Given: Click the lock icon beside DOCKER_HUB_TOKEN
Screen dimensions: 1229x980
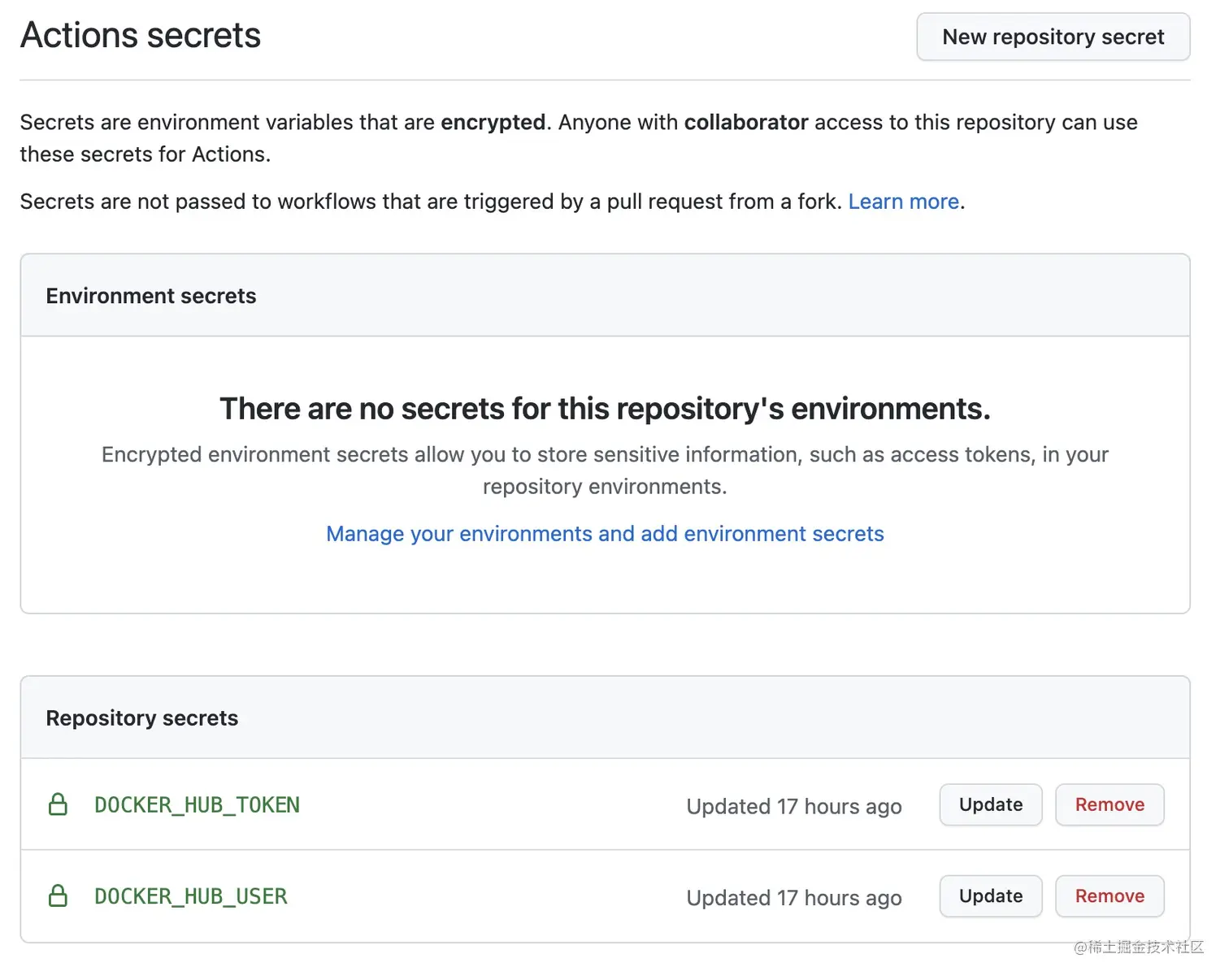Looking at the screenshot, I should click(x=58, y=804).
